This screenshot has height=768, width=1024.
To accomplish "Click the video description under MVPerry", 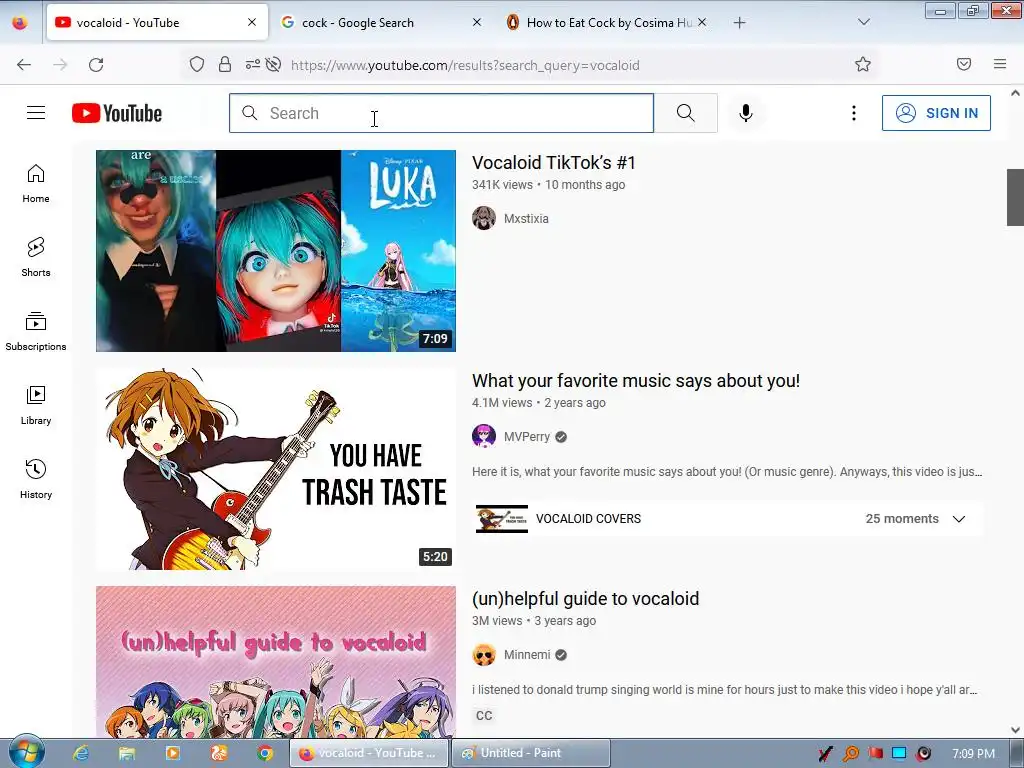I will tap(727, 472).
